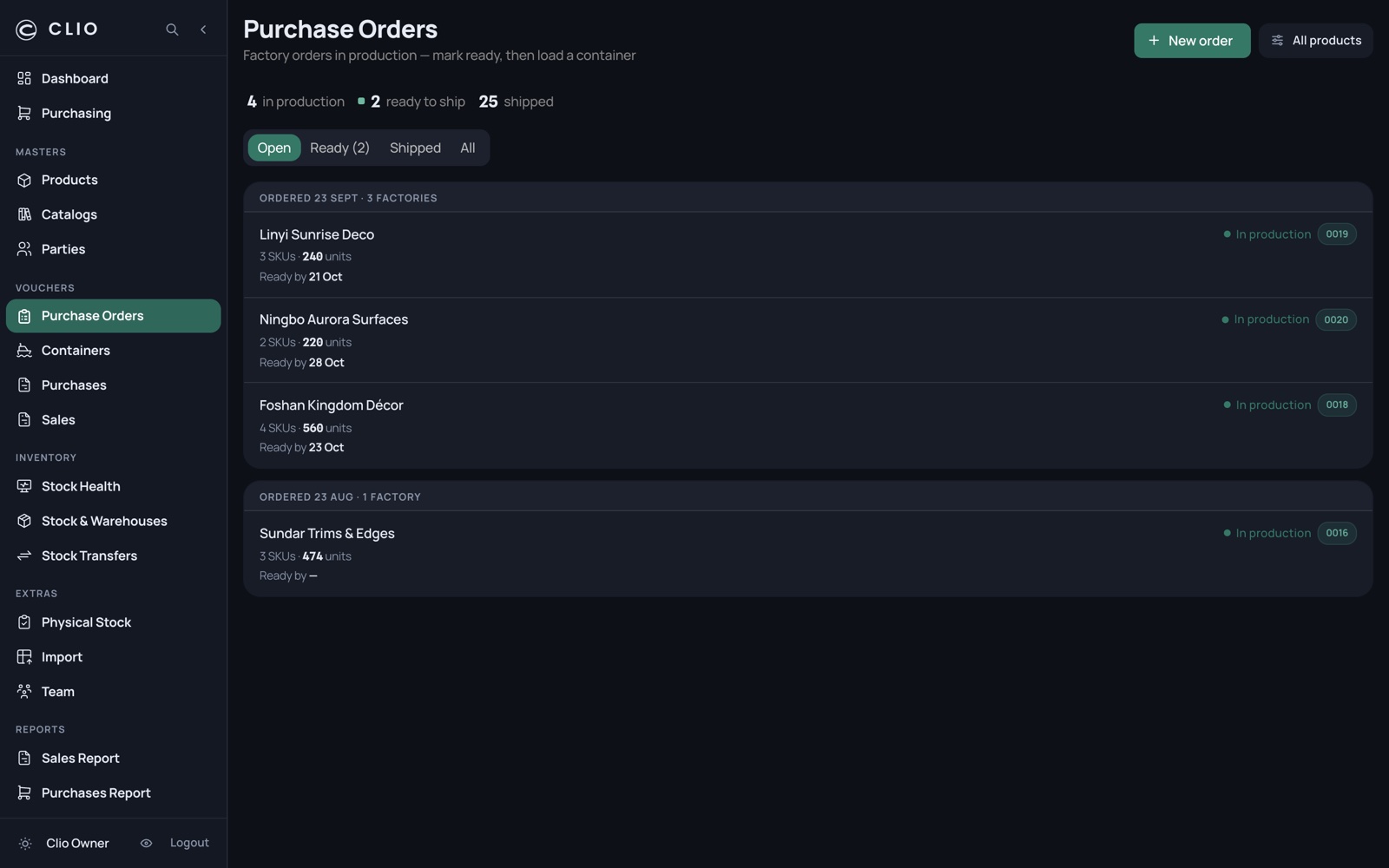
Task: Switch to the Shipped tab
Action: 415,148
